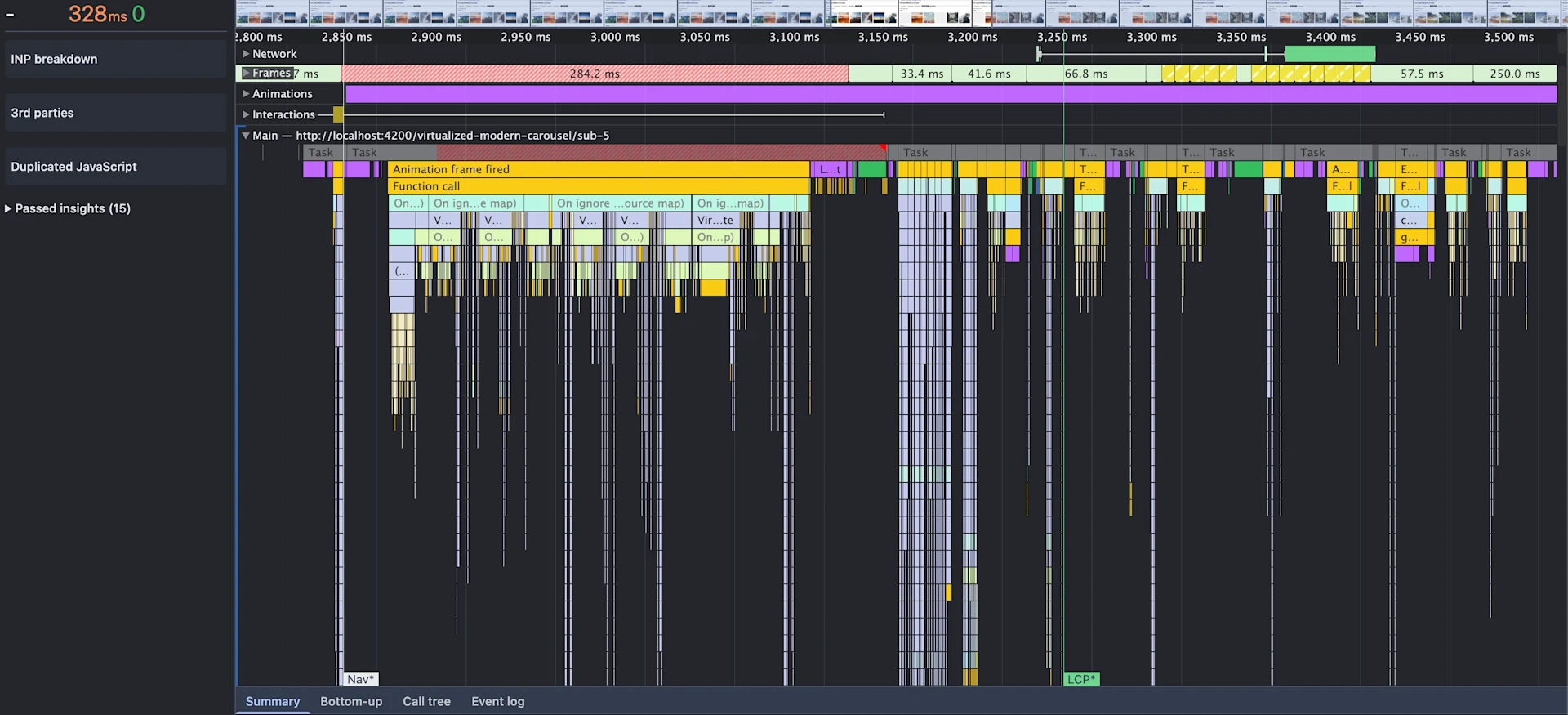Select the 66.8 ms frame
The height and width of the screenshot is (715, 1568).
[1086, 74]
